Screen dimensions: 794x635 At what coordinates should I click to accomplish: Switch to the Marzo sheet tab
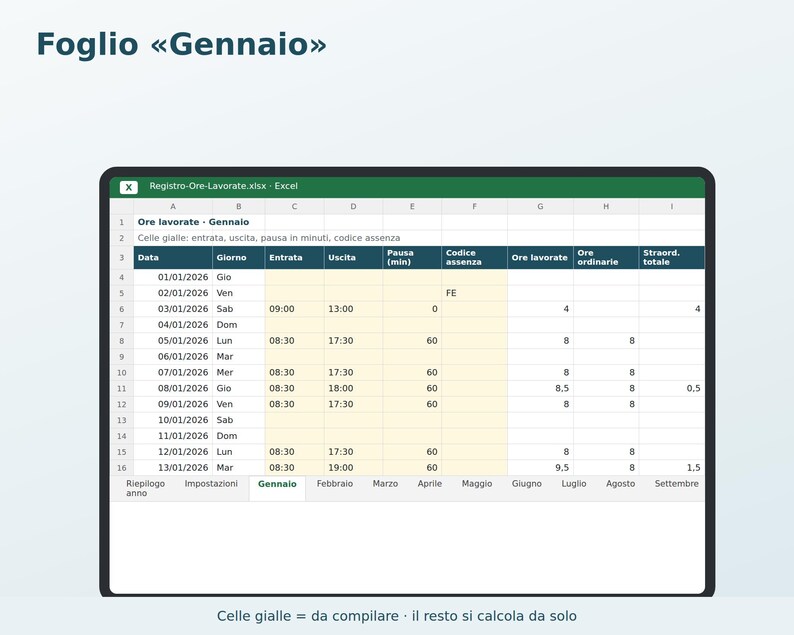coord(385,484)
